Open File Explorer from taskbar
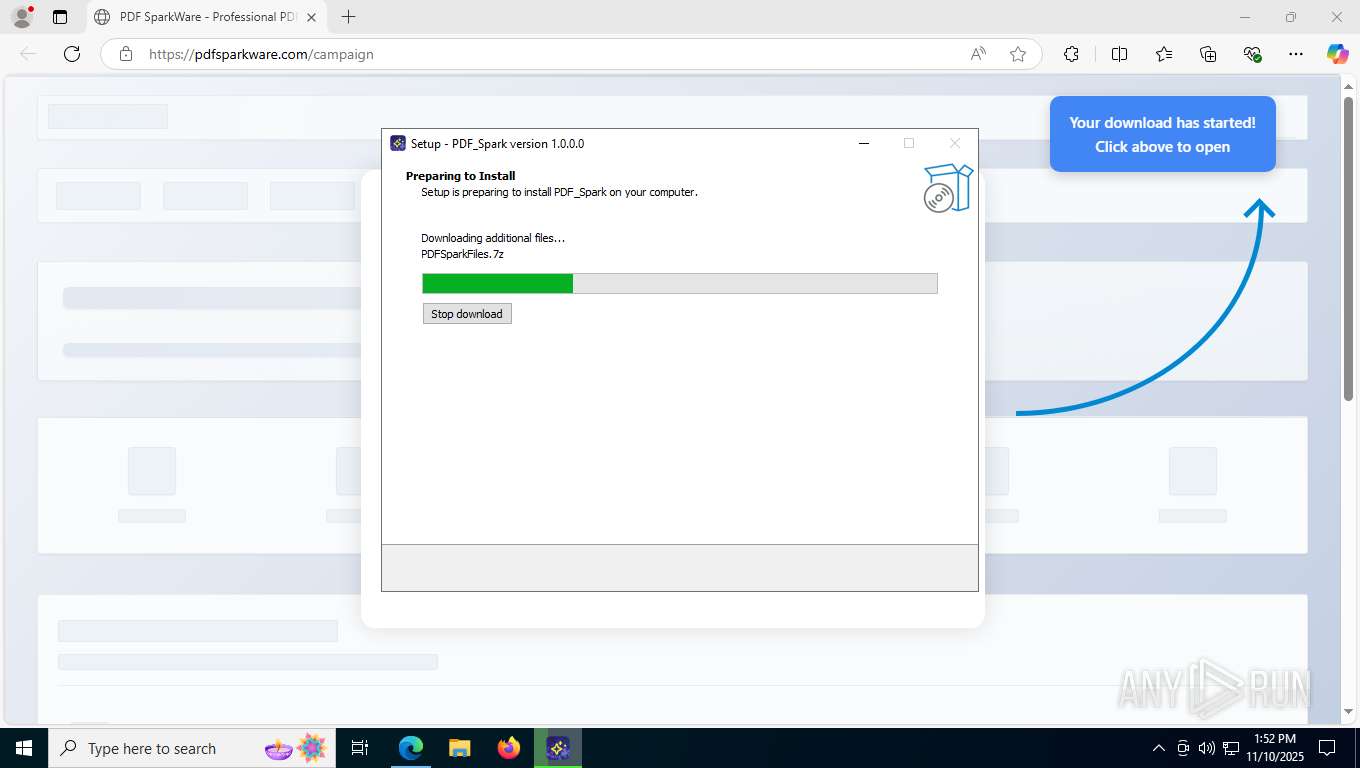Viewport: 1360px width, 768px height. [x=460, y=748]
